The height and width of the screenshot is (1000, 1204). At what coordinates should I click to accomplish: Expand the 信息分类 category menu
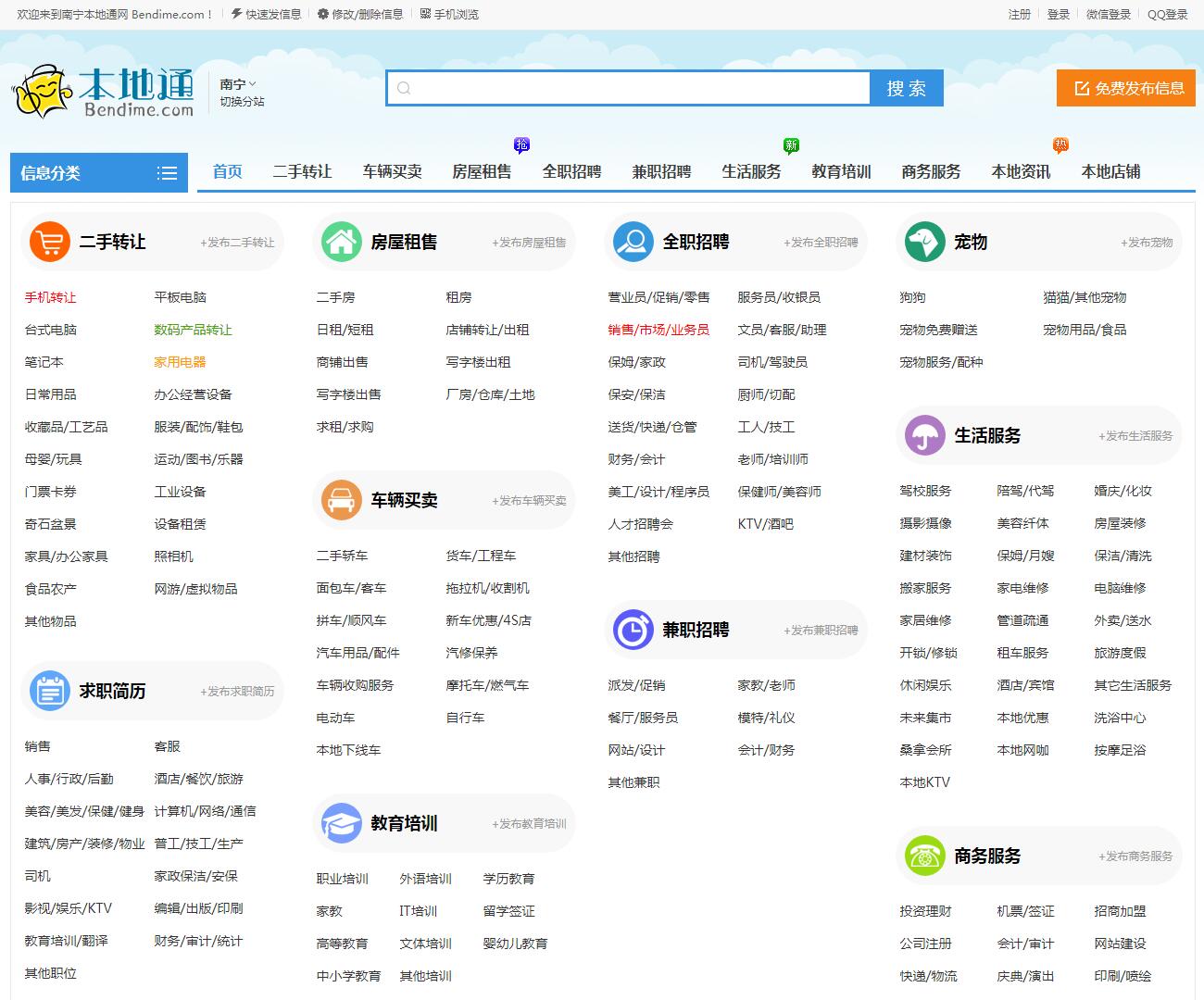[99, 173]
